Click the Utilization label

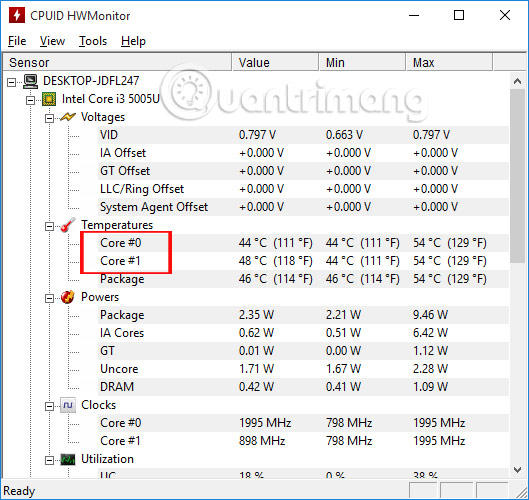tap(107, 459)
